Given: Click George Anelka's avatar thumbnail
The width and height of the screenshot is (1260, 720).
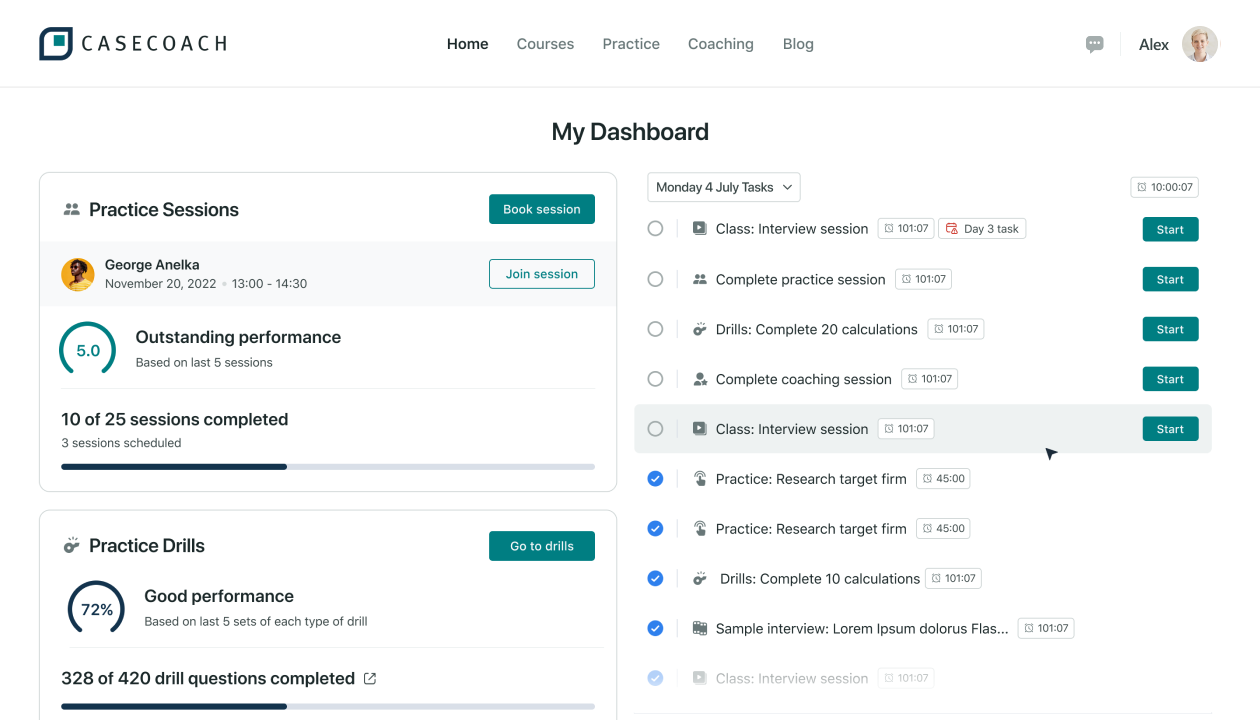Looking at the screenshot, I should pos(78,274).
